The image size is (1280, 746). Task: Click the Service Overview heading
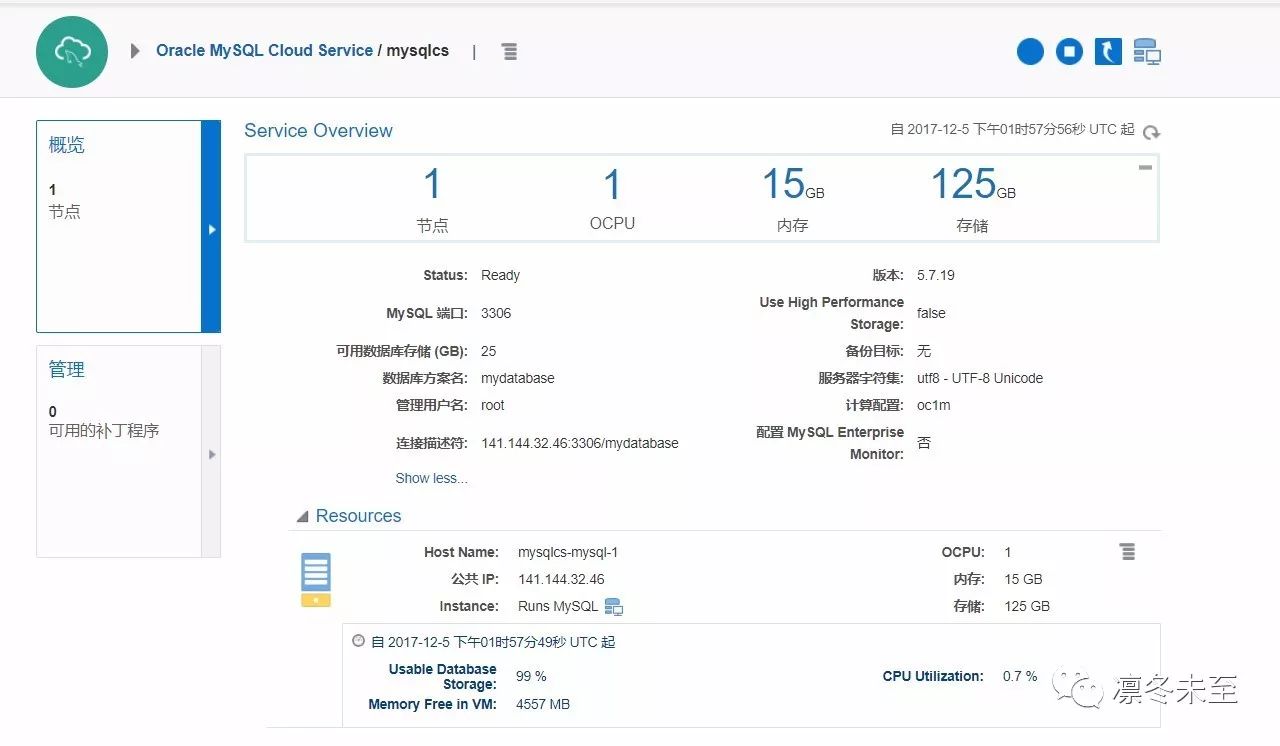point(318,131)
